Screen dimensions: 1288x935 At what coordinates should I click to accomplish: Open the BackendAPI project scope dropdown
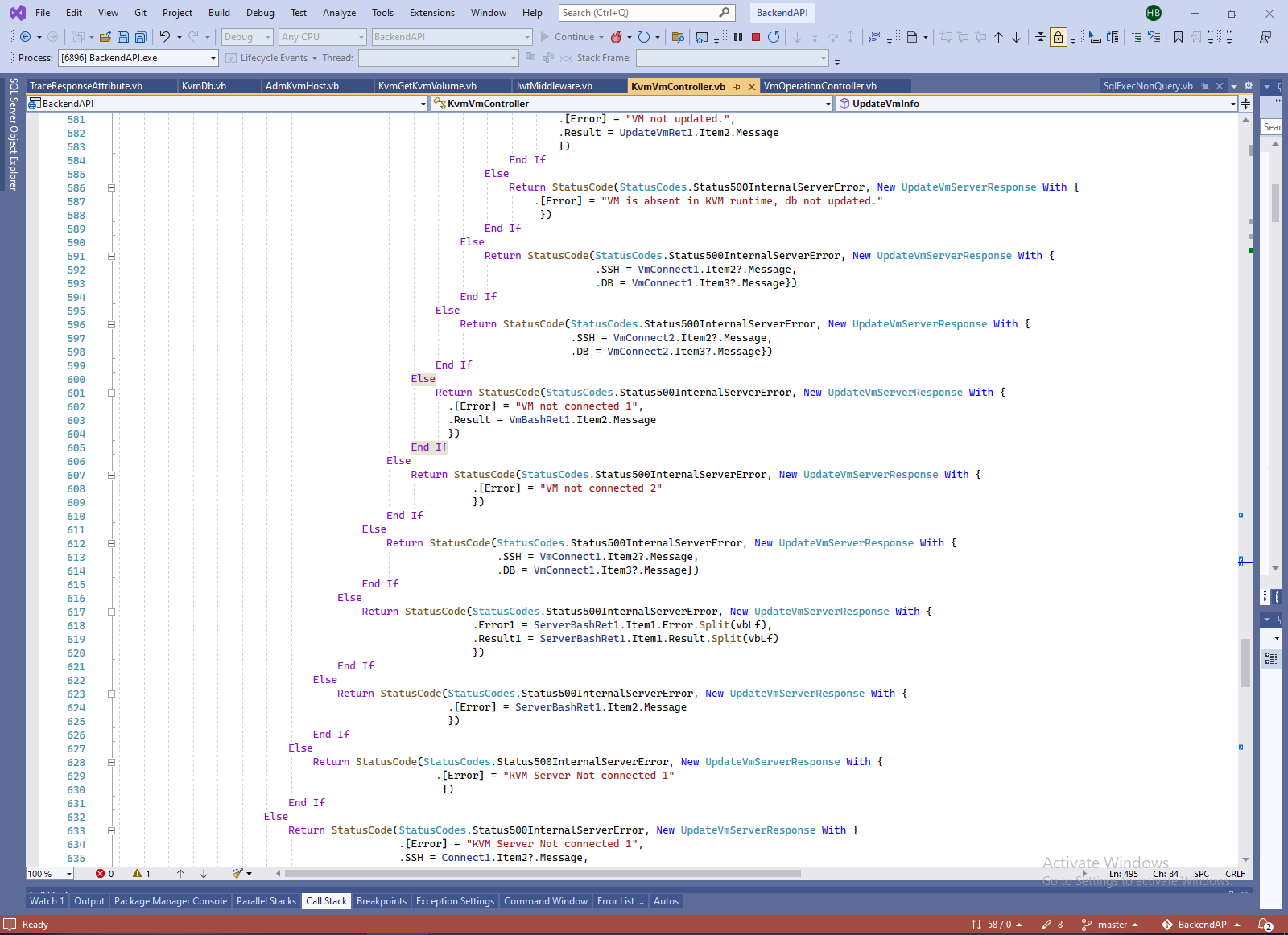[x=228, y=103]
